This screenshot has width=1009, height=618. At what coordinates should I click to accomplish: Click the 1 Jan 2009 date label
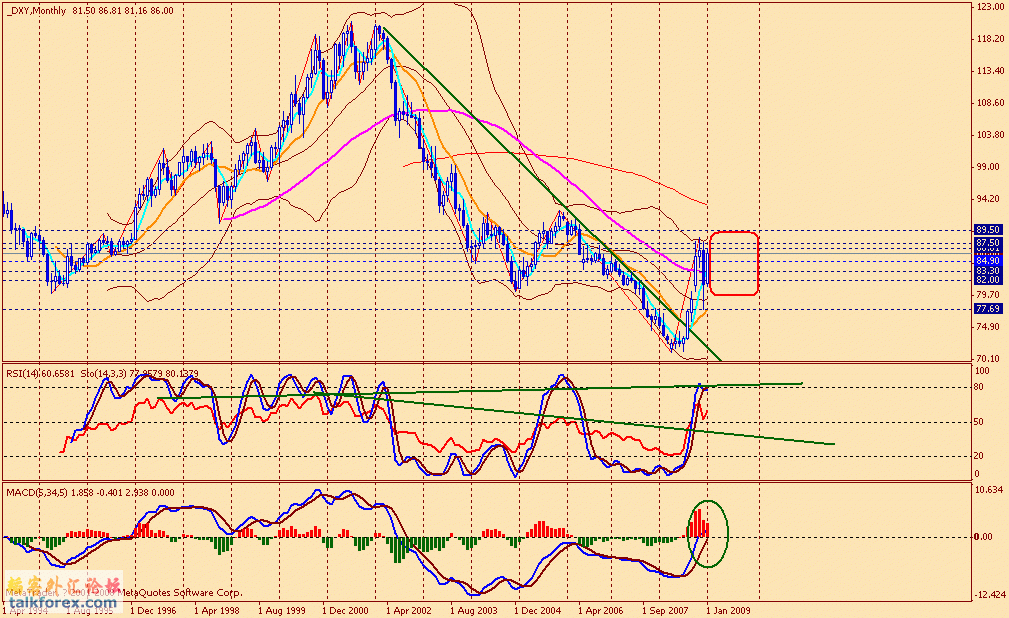pyautogui.click(x=728, y=610)
